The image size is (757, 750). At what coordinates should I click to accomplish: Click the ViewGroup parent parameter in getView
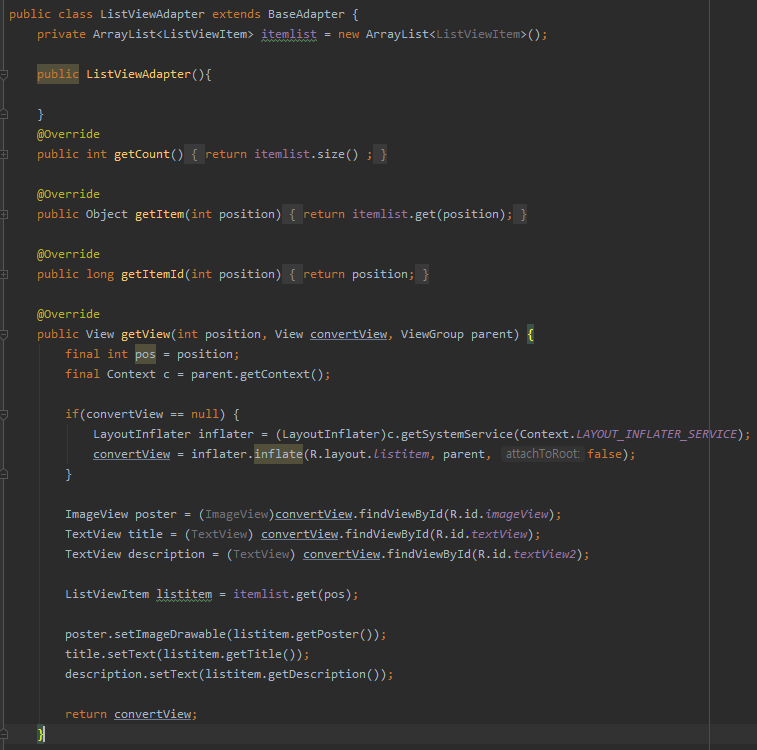click(x=456, y=334)
